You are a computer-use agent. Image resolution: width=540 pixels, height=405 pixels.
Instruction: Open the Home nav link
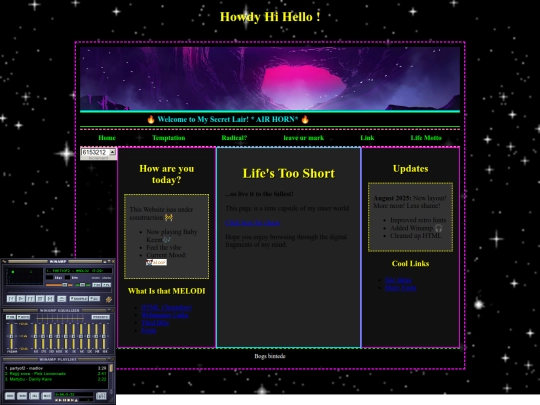click(x=107, y=138)
